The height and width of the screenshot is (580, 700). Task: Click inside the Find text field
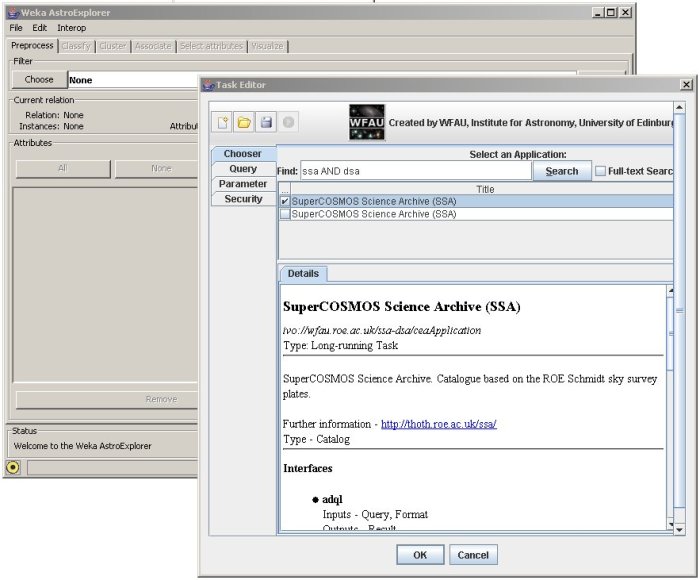414,171
